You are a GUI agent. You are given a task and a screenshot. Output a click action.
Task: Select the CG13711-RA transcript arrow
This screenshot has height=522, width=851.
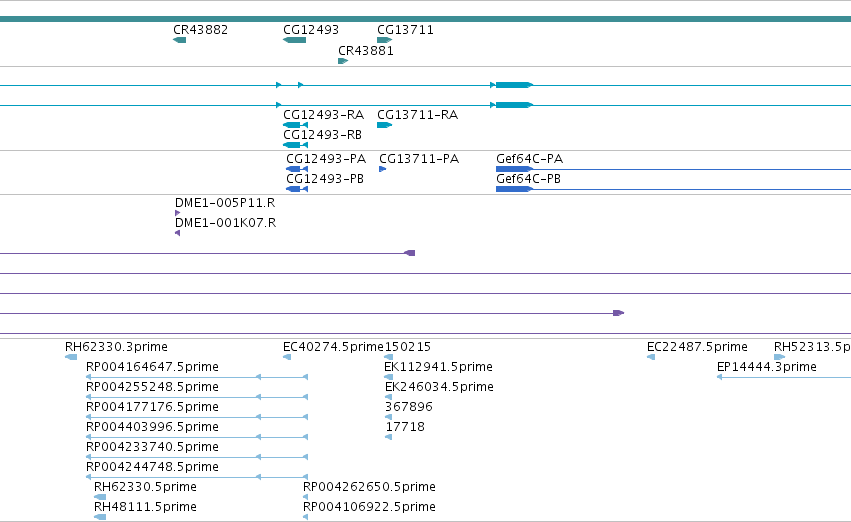(385, 125)
